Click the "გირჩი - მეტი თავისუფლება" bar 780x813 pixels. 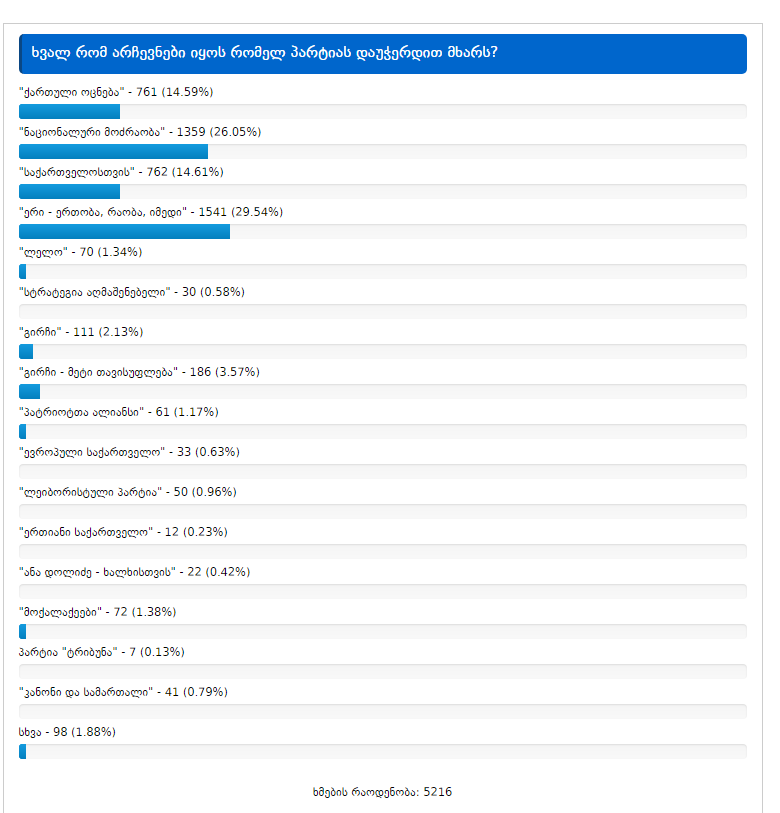30,391
